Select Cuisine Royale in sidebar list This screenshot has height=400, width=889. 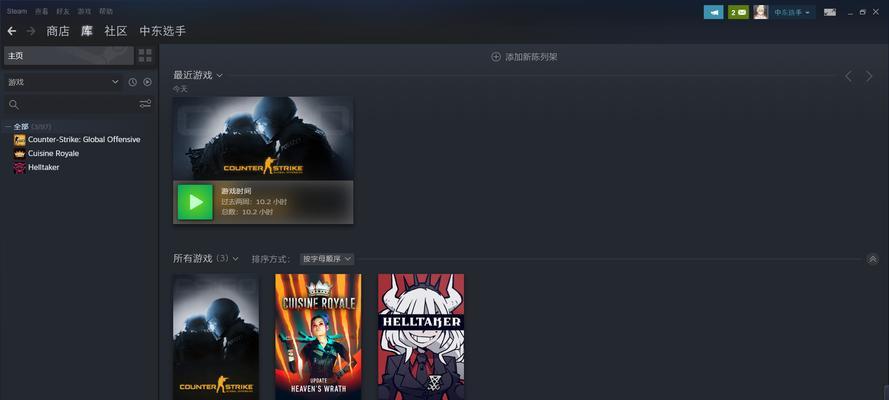[53, 154]
